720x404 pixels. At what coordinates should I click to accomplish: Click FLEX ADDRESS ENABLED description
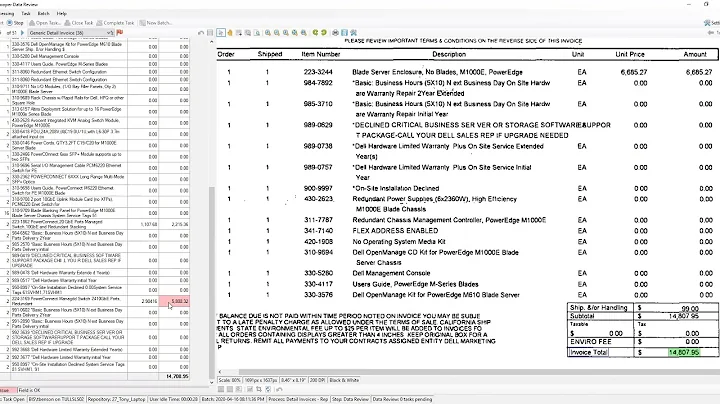tap(395, 231)
